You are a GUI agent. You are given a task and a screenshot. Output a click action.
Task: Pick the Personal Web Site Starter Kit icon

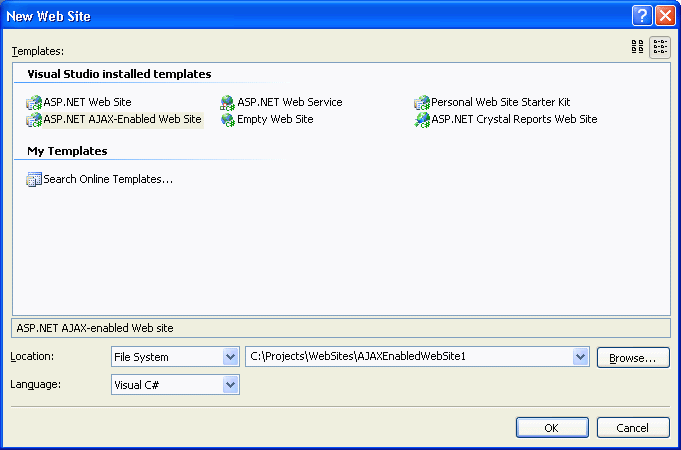(x=422, y=103)
